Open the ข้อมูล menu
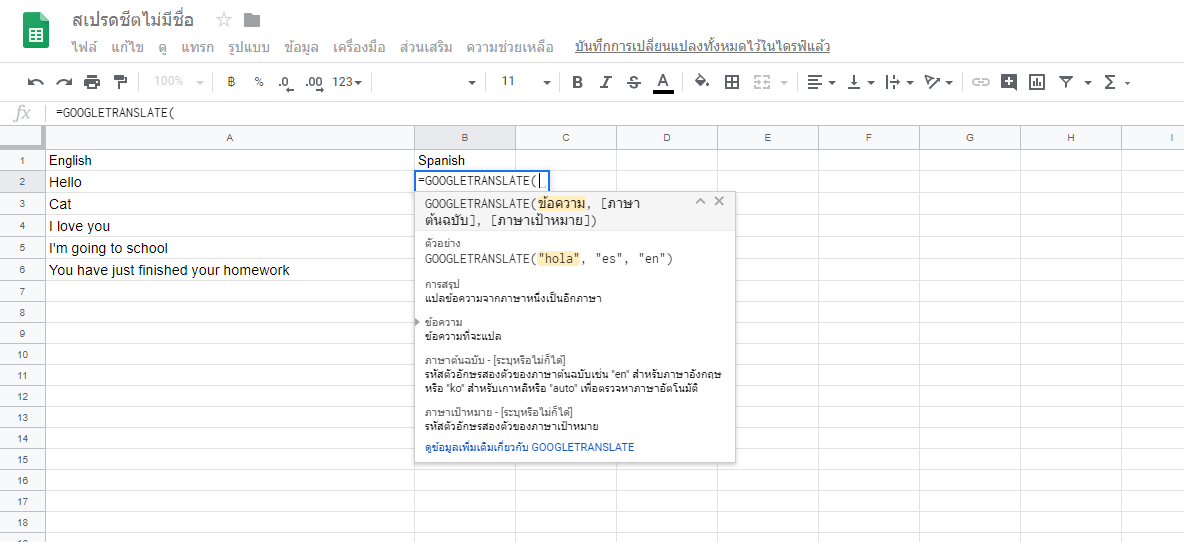Screen dimensions: 1184x542 pyautogui.click(x=301, y=47)
